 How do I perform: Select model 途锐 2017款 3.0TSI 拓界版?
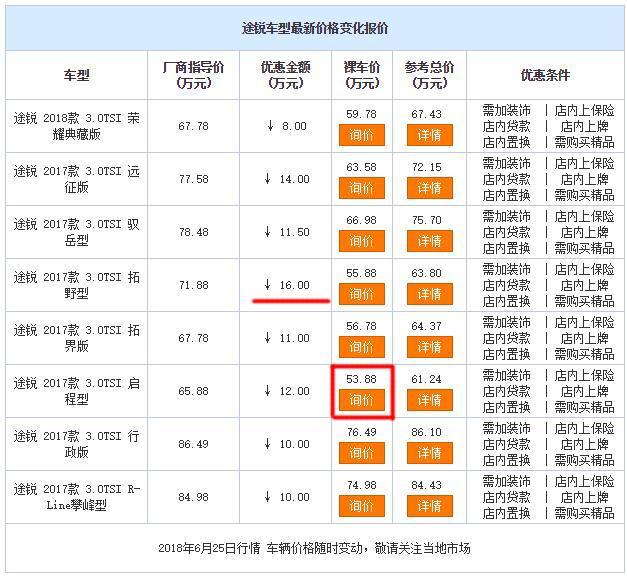pos(76,338)
